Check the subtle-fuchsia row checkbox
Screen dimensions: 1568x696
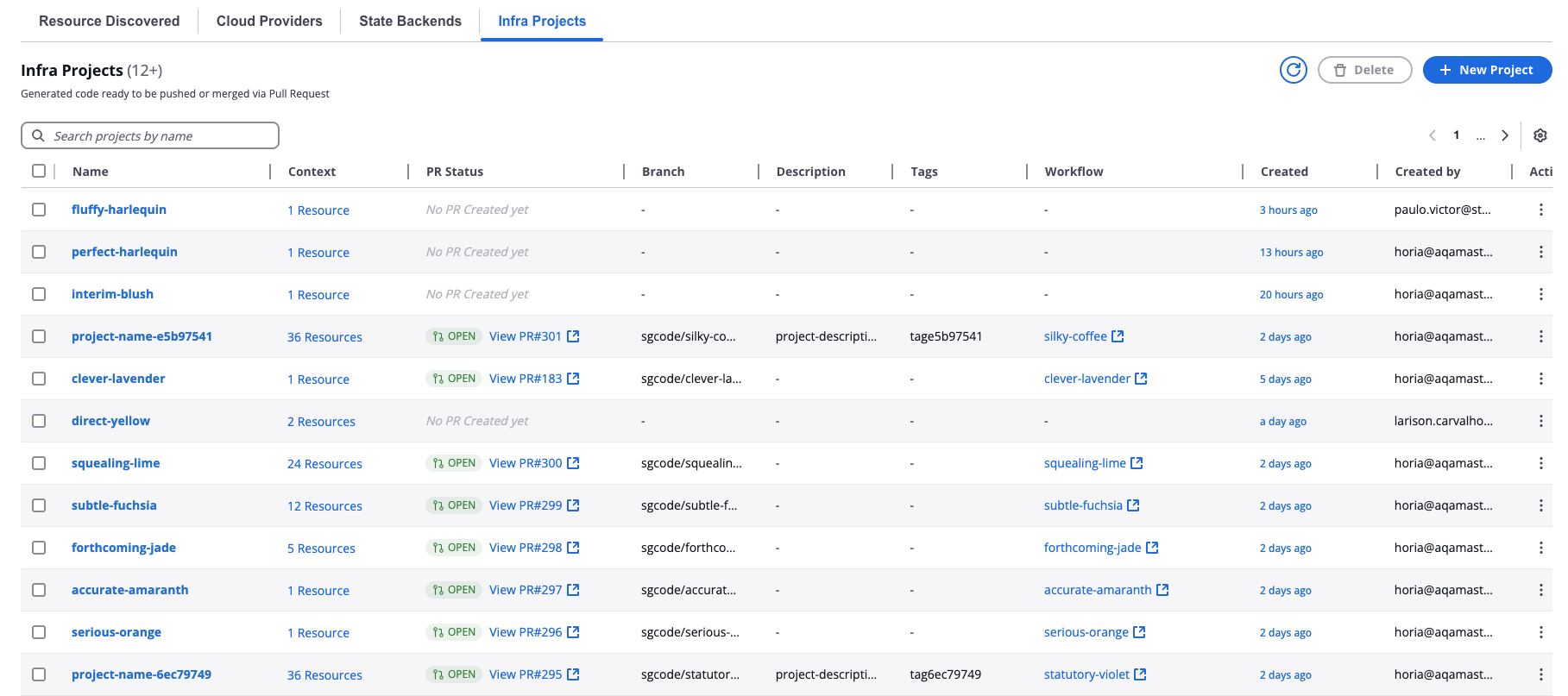(x=39, y=505)
